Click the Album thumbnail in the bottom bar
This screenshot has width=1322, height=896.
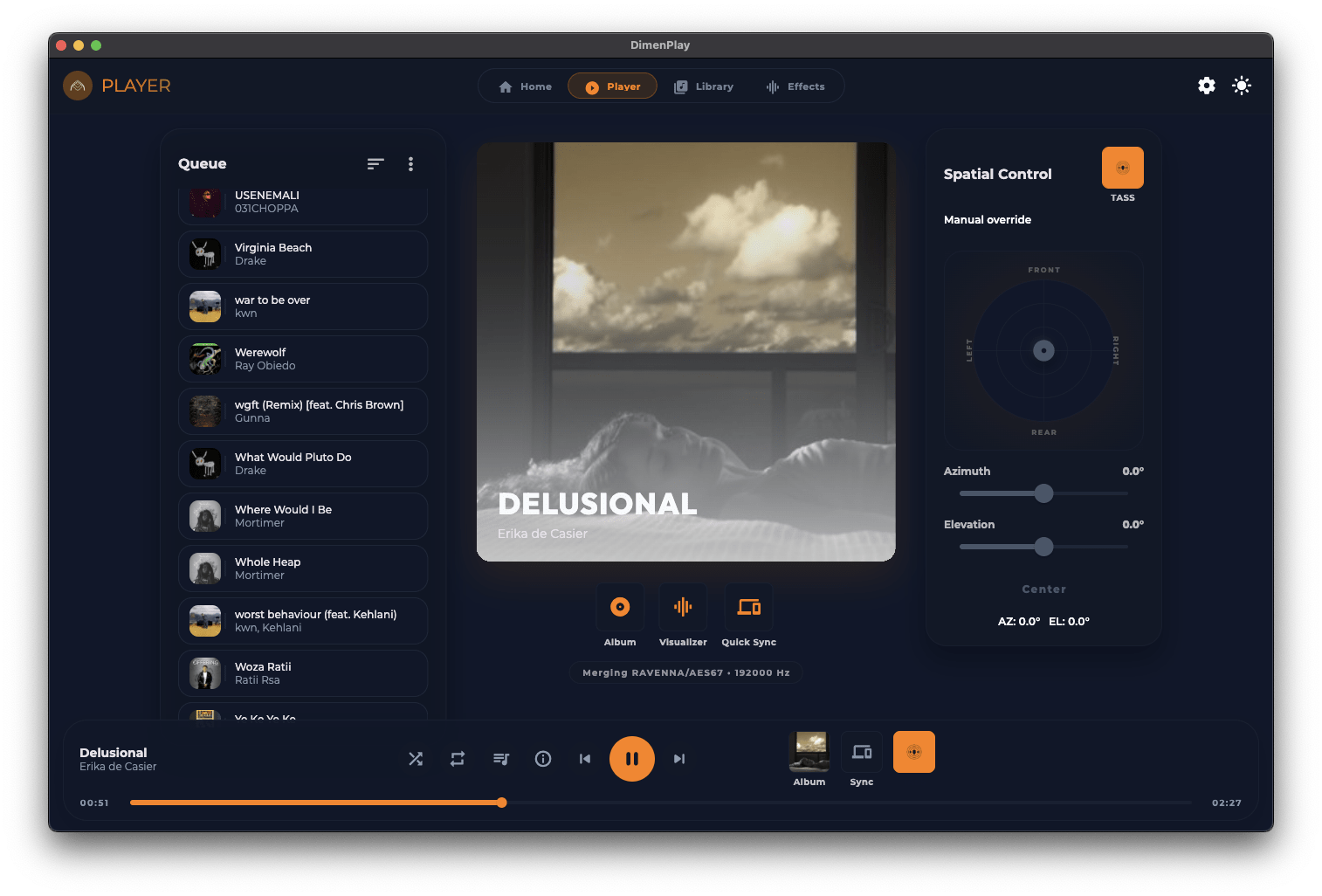point(809,752)
